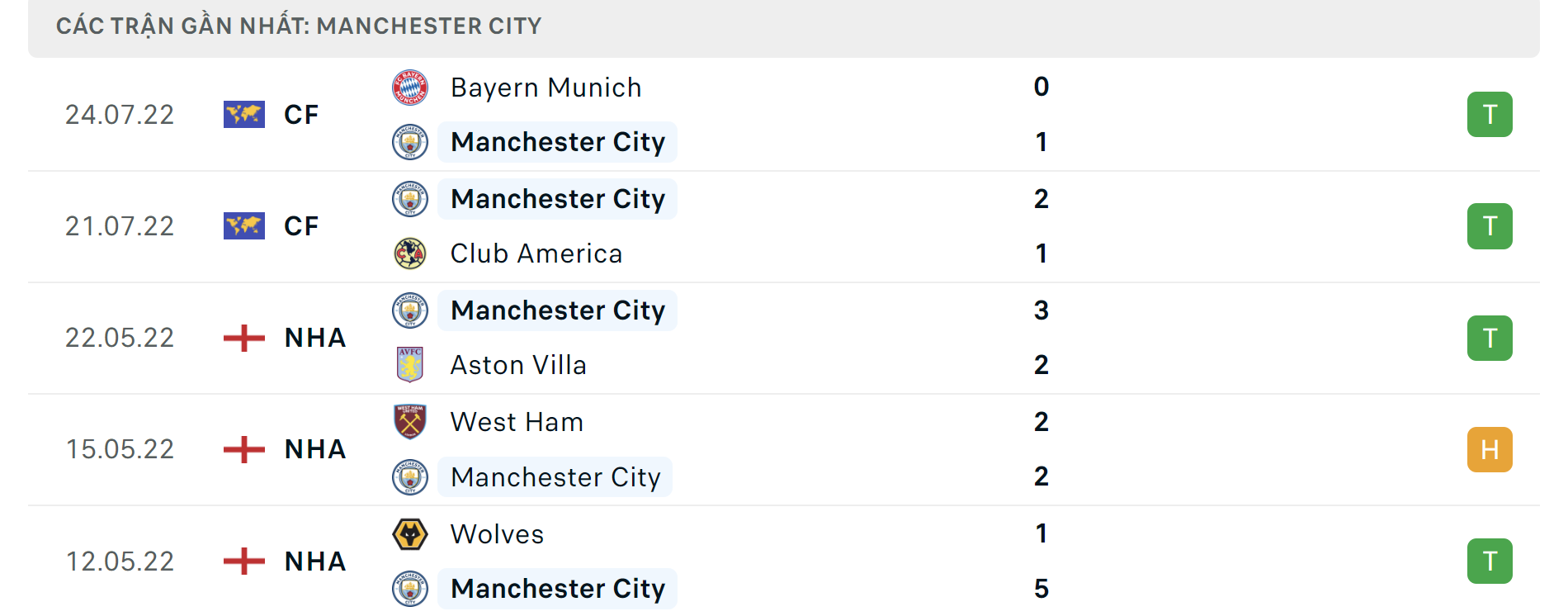Click England flag icon for 22.05.22 match
1568x616 pixels.
coord(243,338)
